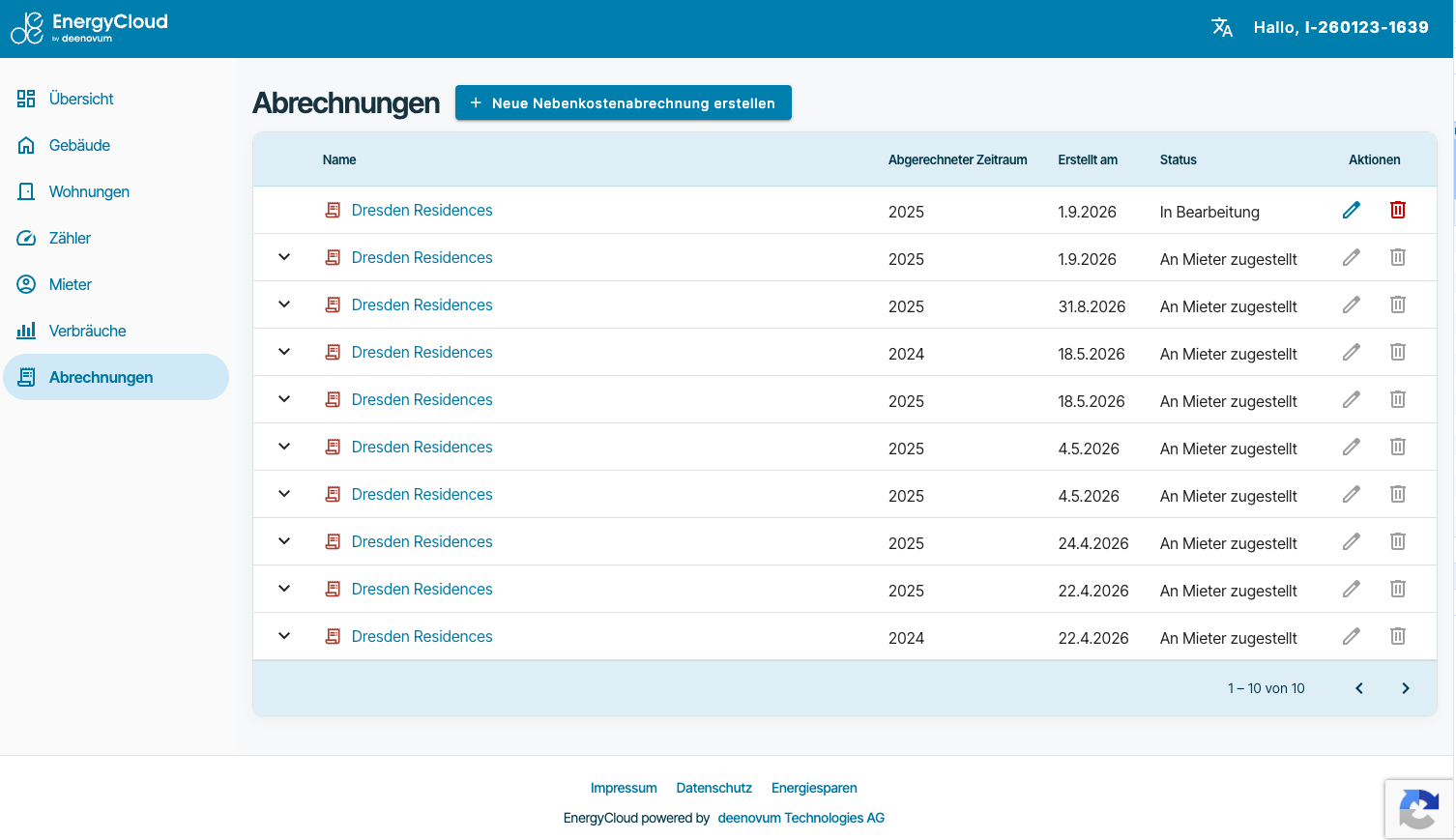Click edit pencil in 2025 row dated 22.4.2026
1456x840 pixels.
(x=1352, y=589)
